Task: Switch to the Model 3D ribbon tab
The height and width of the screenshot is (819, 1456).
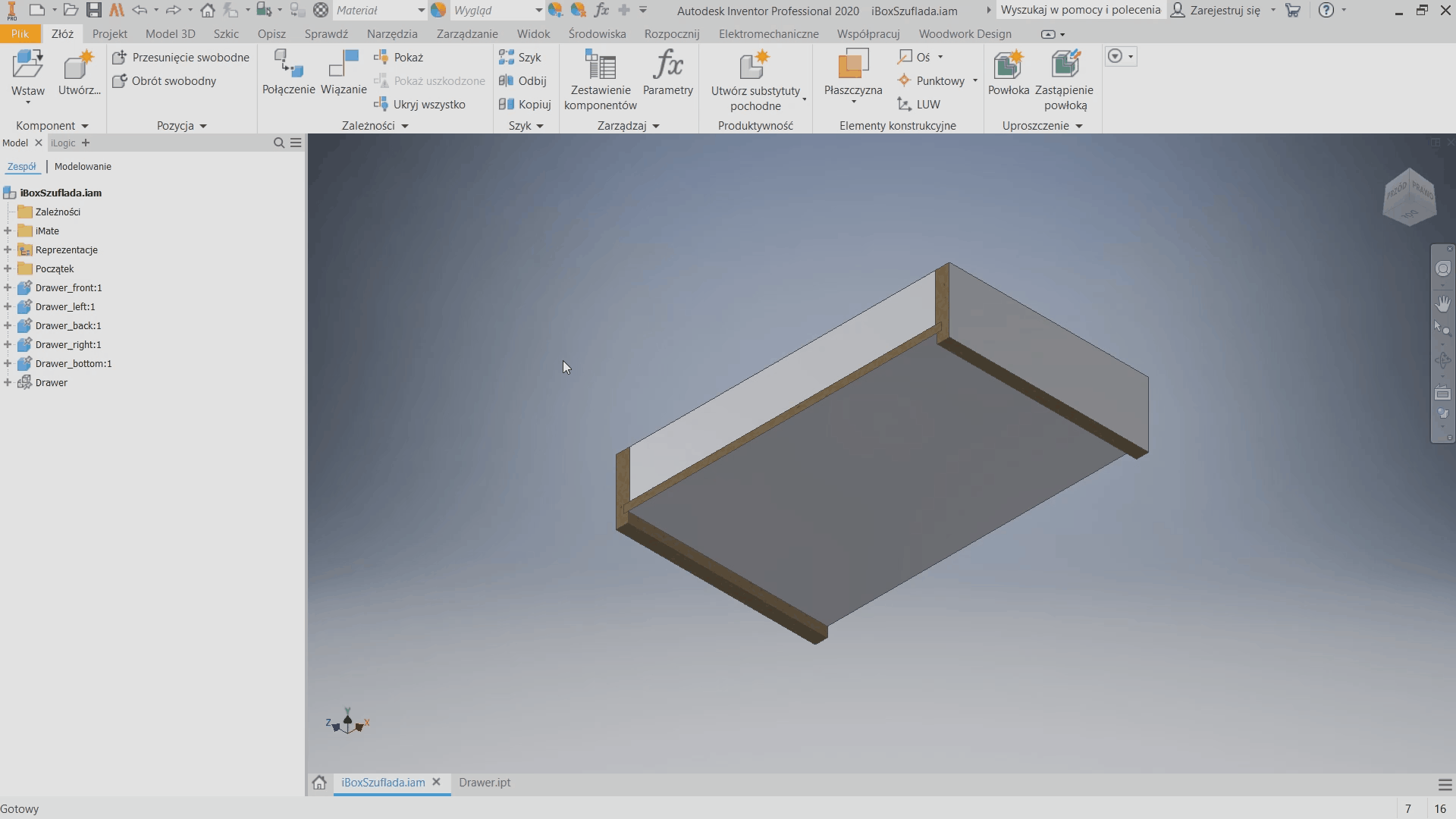Action: [x=170, y=34]
